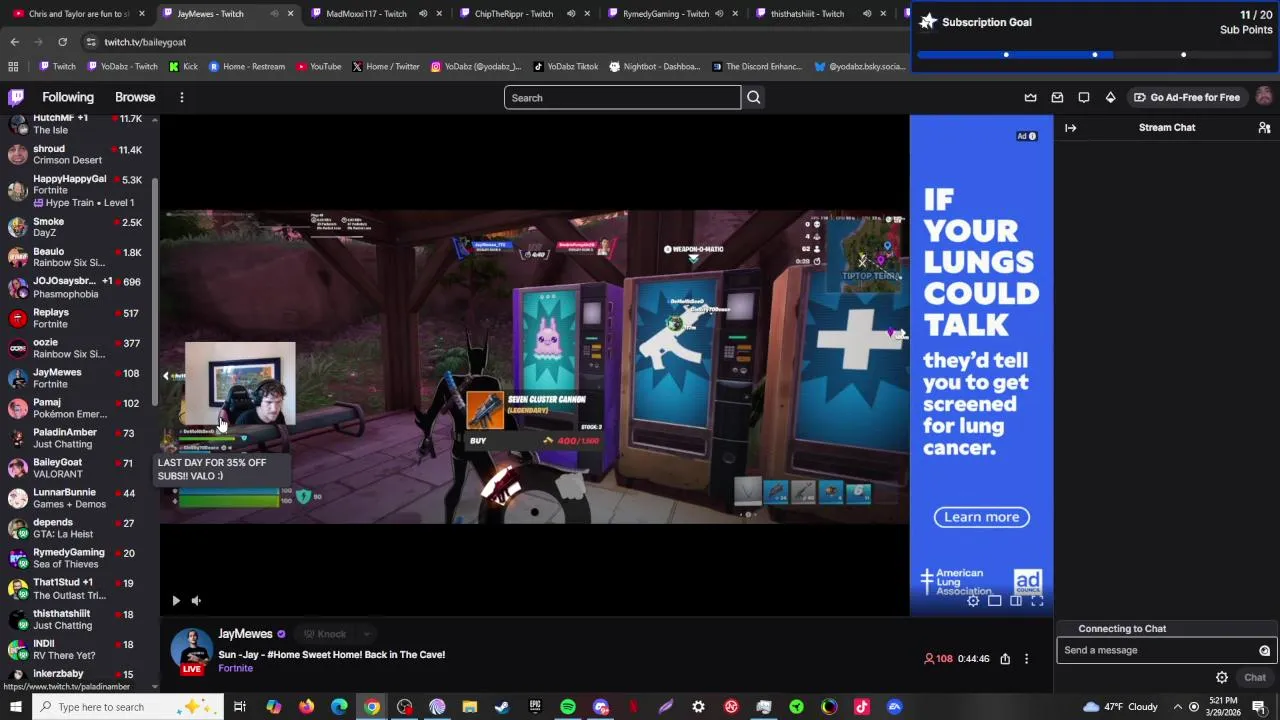The image size is (1280, 720).
Task: Open Windows Start menu
Action: pyautogui.click(x=15, y=707)
